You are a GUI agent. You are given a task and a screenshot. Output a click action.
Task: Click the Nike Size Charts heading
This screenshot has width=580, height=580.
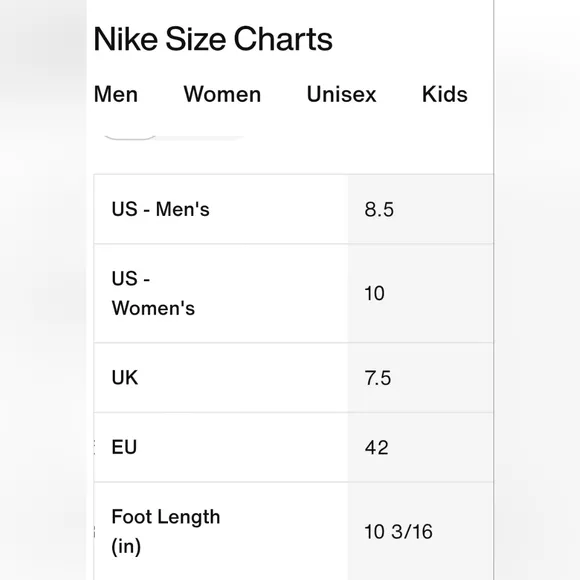[x=213, y=39]
